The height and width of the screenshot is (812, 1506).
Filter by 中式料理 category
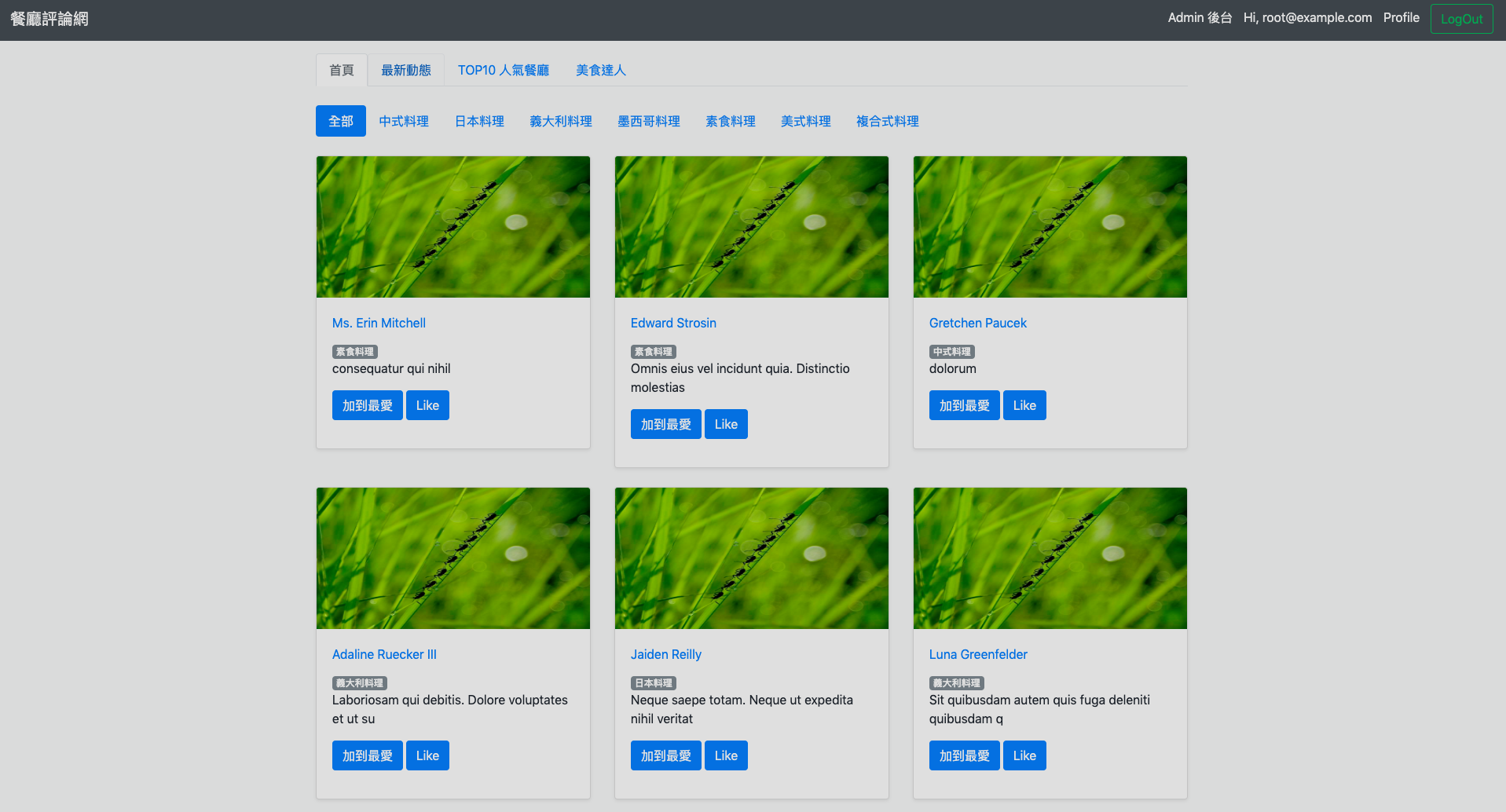[404, 121]
